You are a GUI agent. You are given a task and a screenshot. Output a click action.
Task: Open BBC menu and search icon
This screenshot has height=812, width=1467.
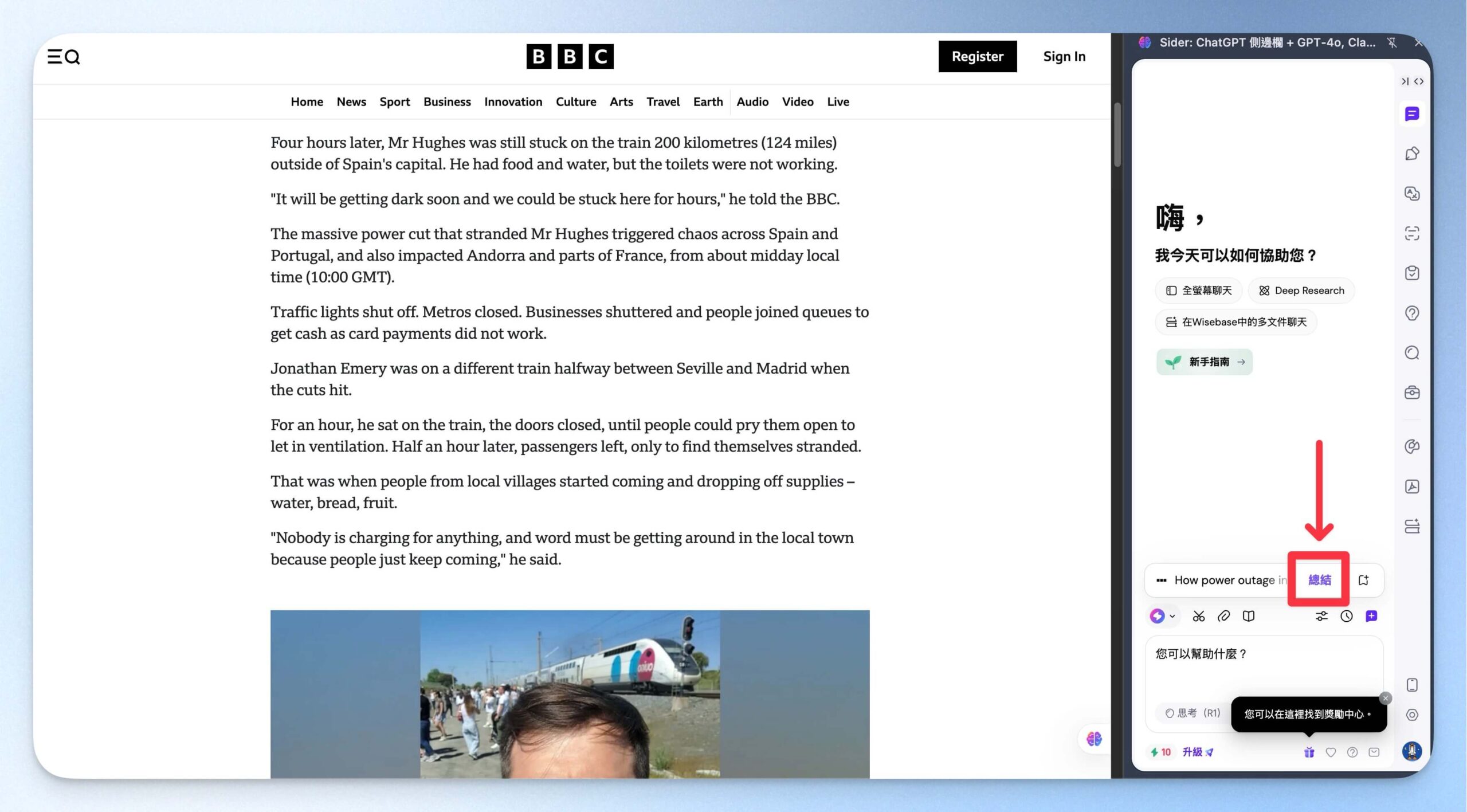[64, 57]
